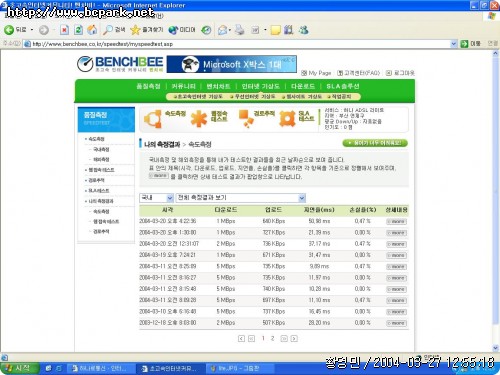
Task: Select 나의 측정결과 in left sidebar
Action: pos(101,201)
